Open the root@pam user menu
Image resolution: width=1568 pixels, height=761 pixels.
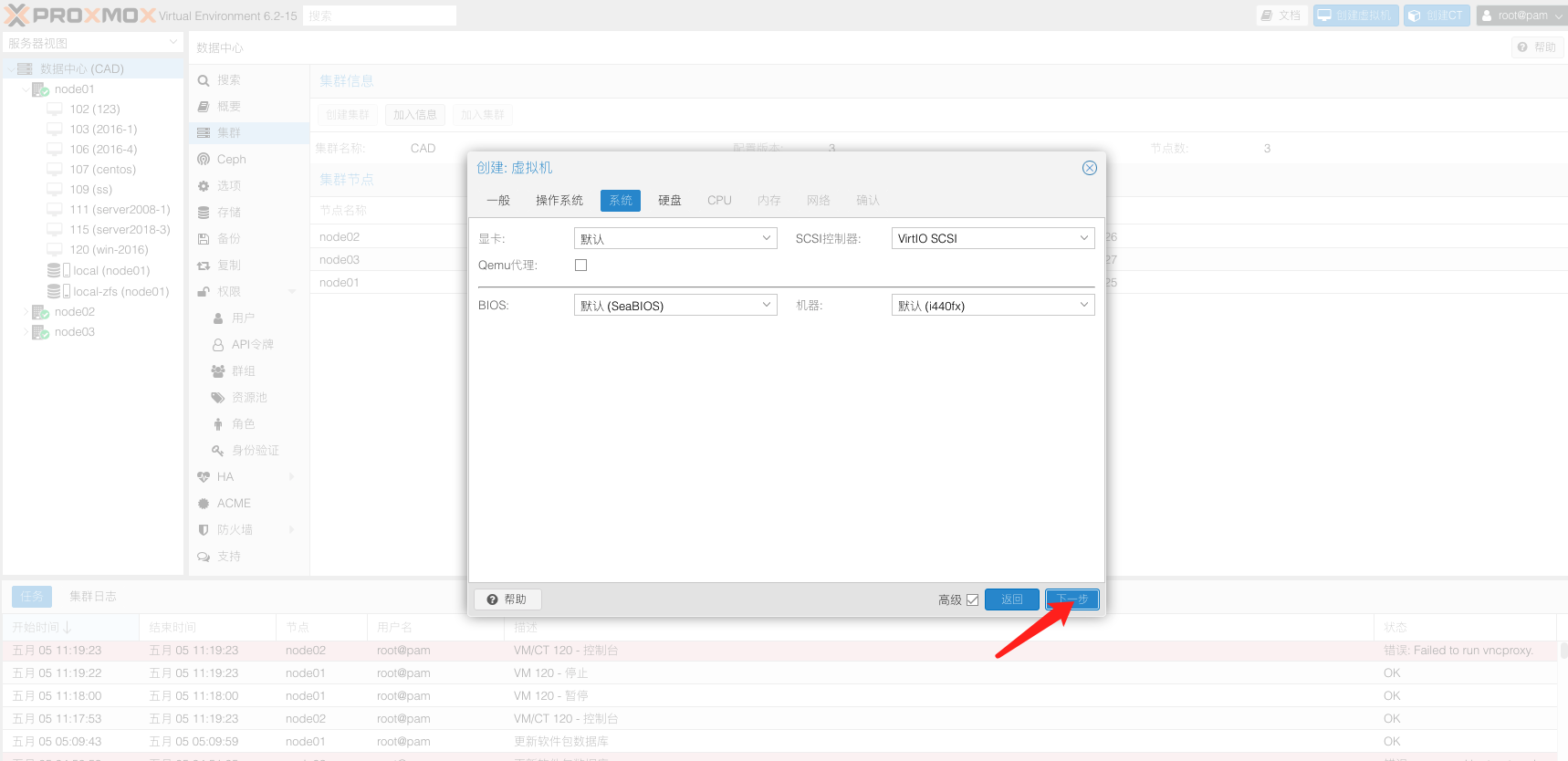pos(1521,16)
